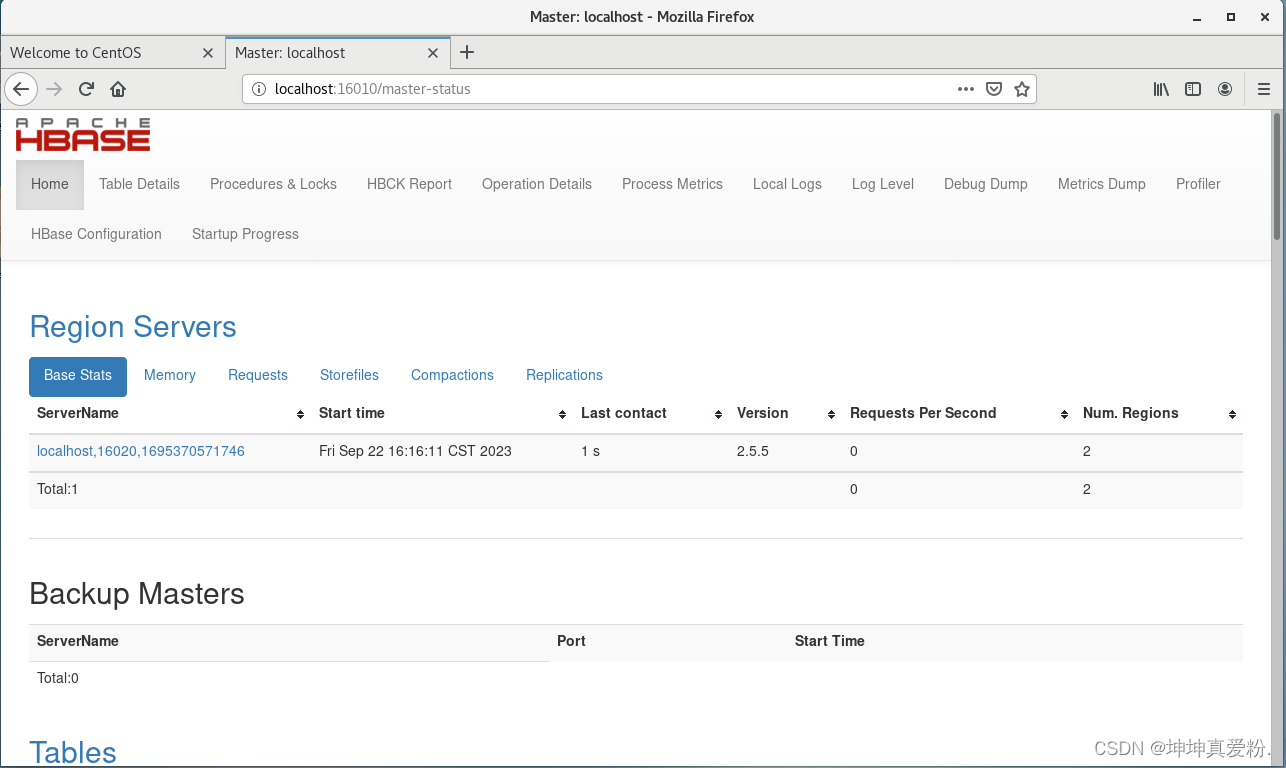Open Local Logs page

pos(787,184)
